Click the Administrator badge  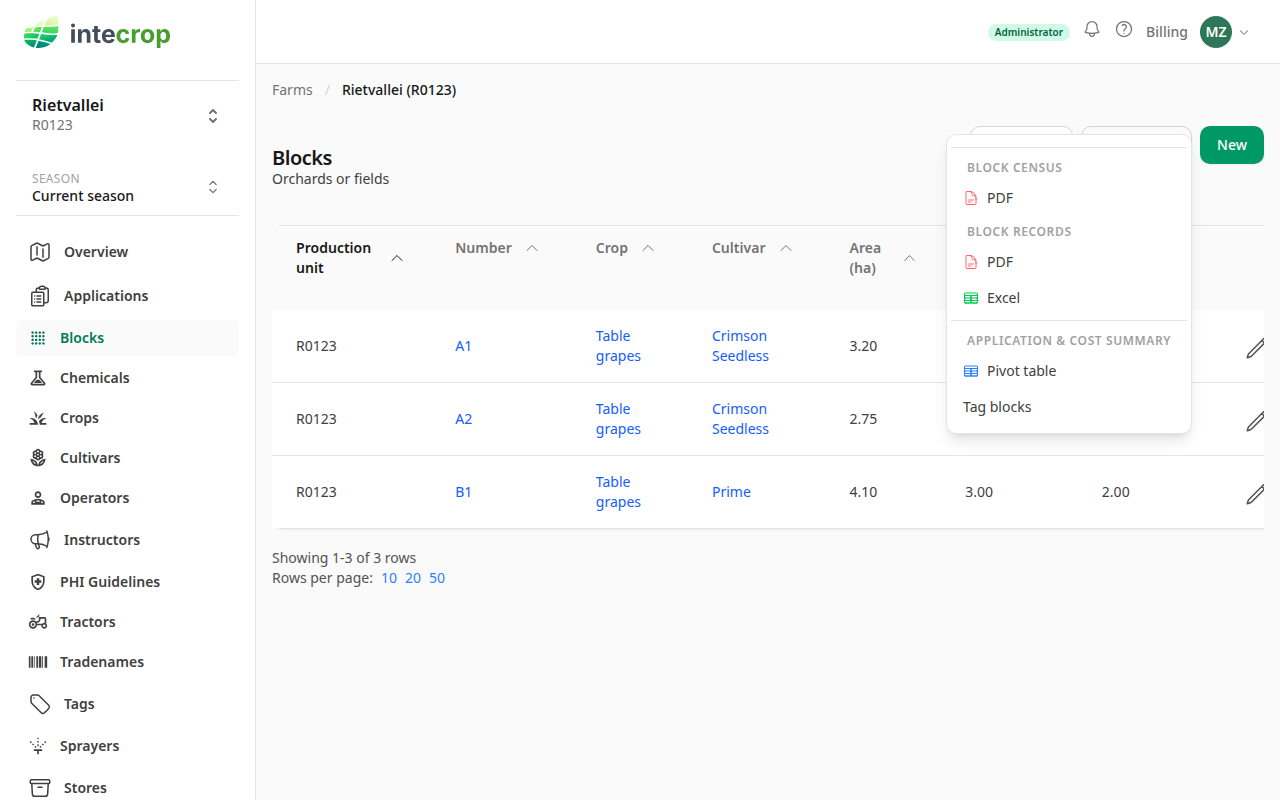(1029, 32)
